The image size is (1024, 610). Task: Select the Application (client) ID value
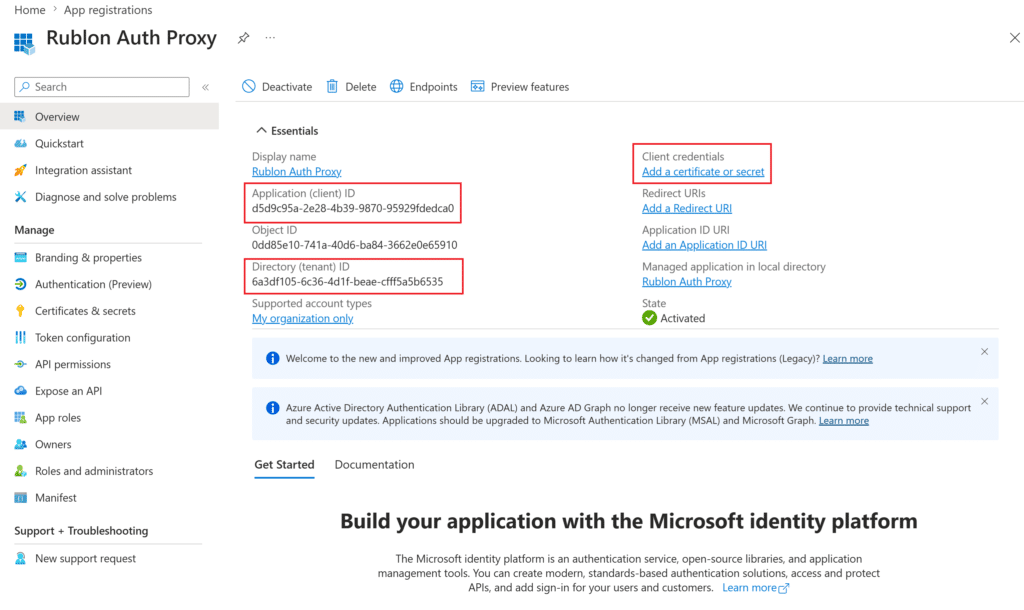coord(353,208)
